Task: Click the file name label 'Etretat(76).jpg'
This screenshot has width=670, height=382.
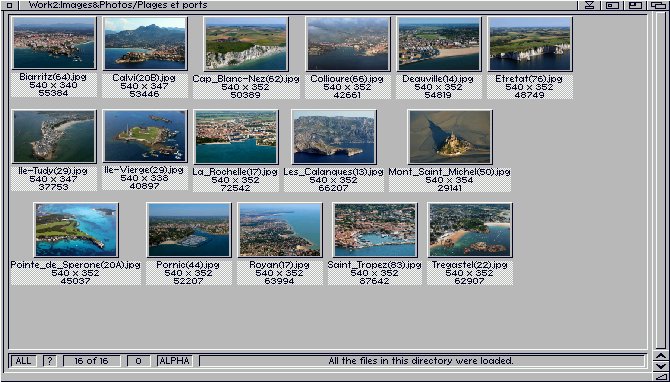Action: 529,79
